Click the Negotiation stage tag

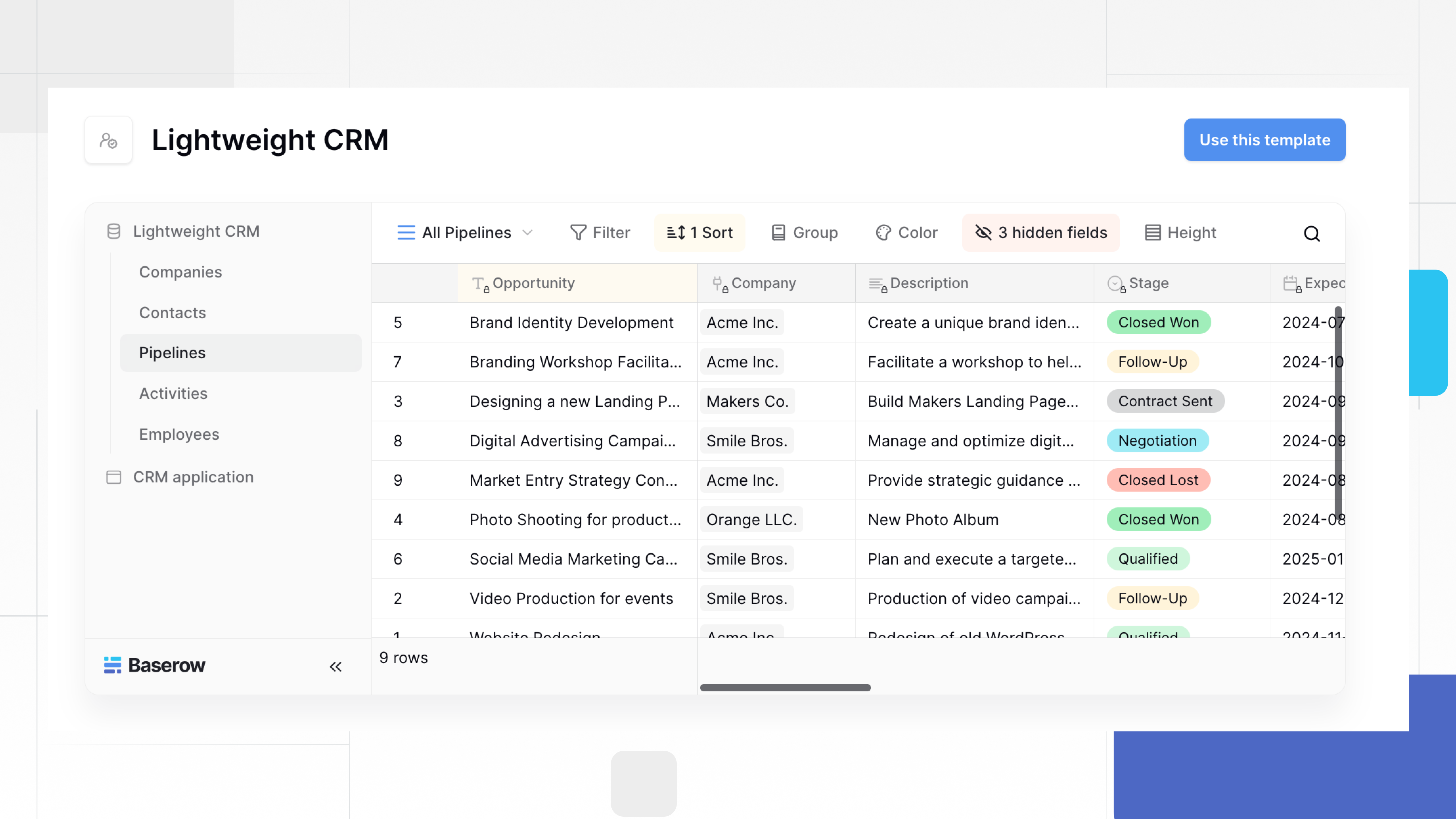1157,440
